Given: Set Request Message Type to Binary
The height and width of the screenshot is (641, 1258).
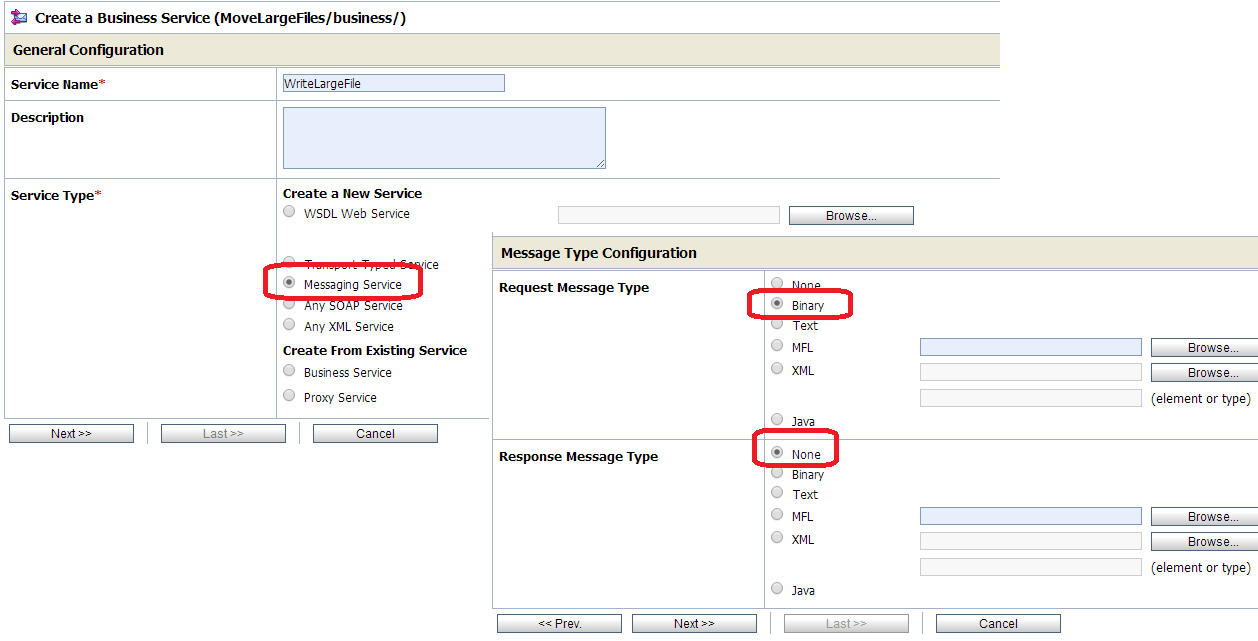Looking at the screenshot, I should click(777, 304).
